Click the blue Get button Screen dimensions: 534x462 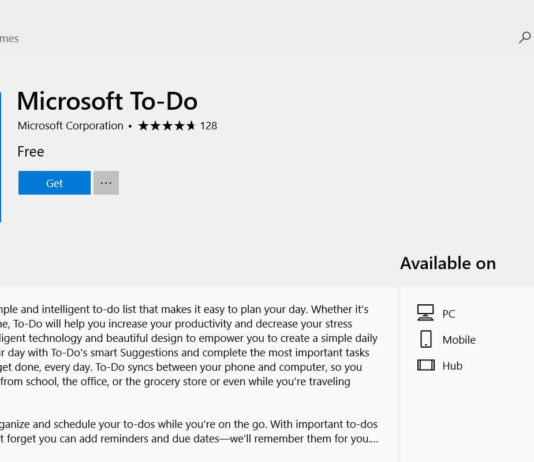point(54,183)
